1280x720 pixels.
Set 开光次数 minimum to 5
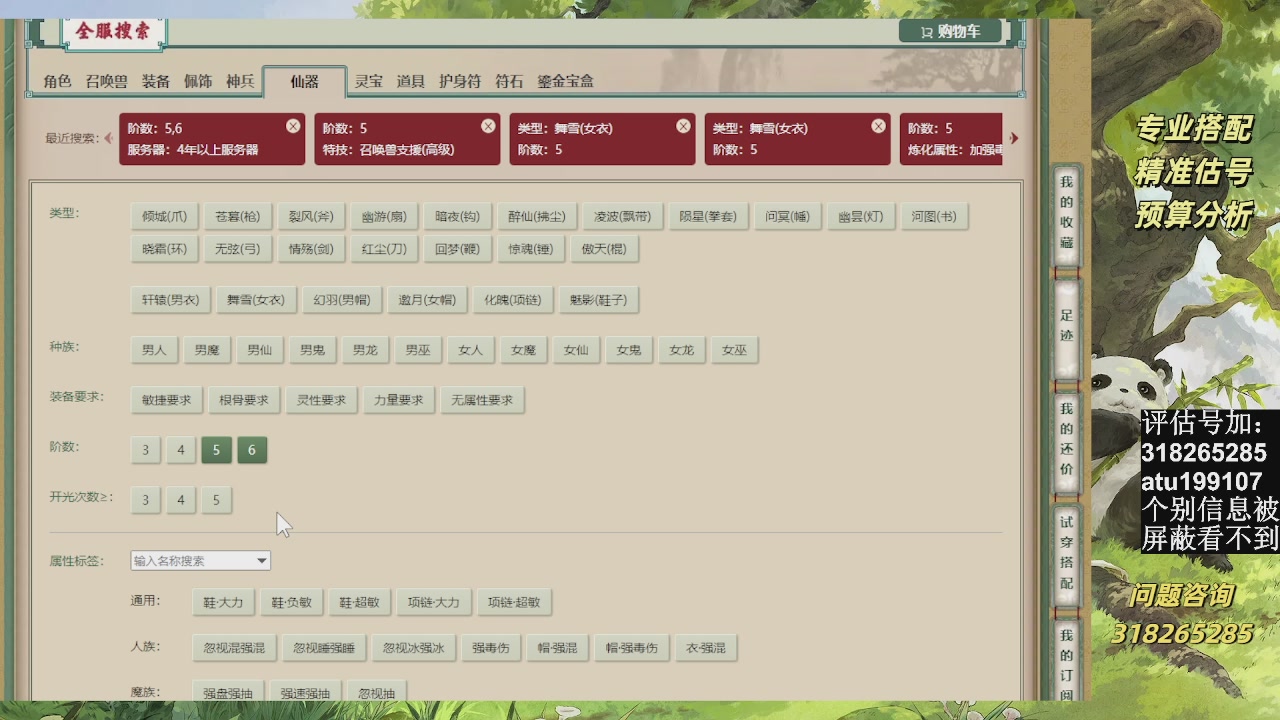(216, 500)
